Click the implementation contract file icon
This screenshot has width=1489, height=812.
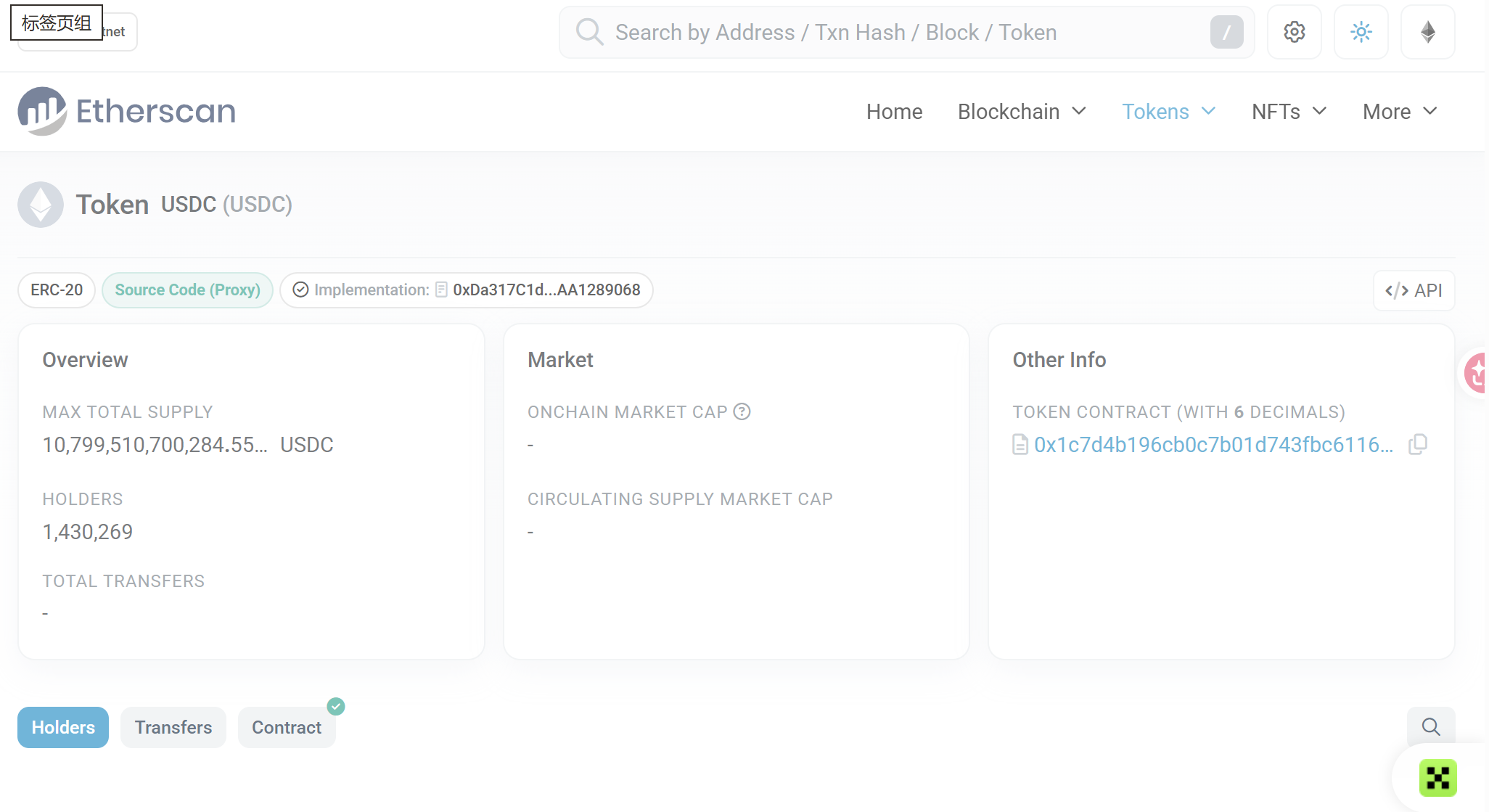tap(441, 290)
